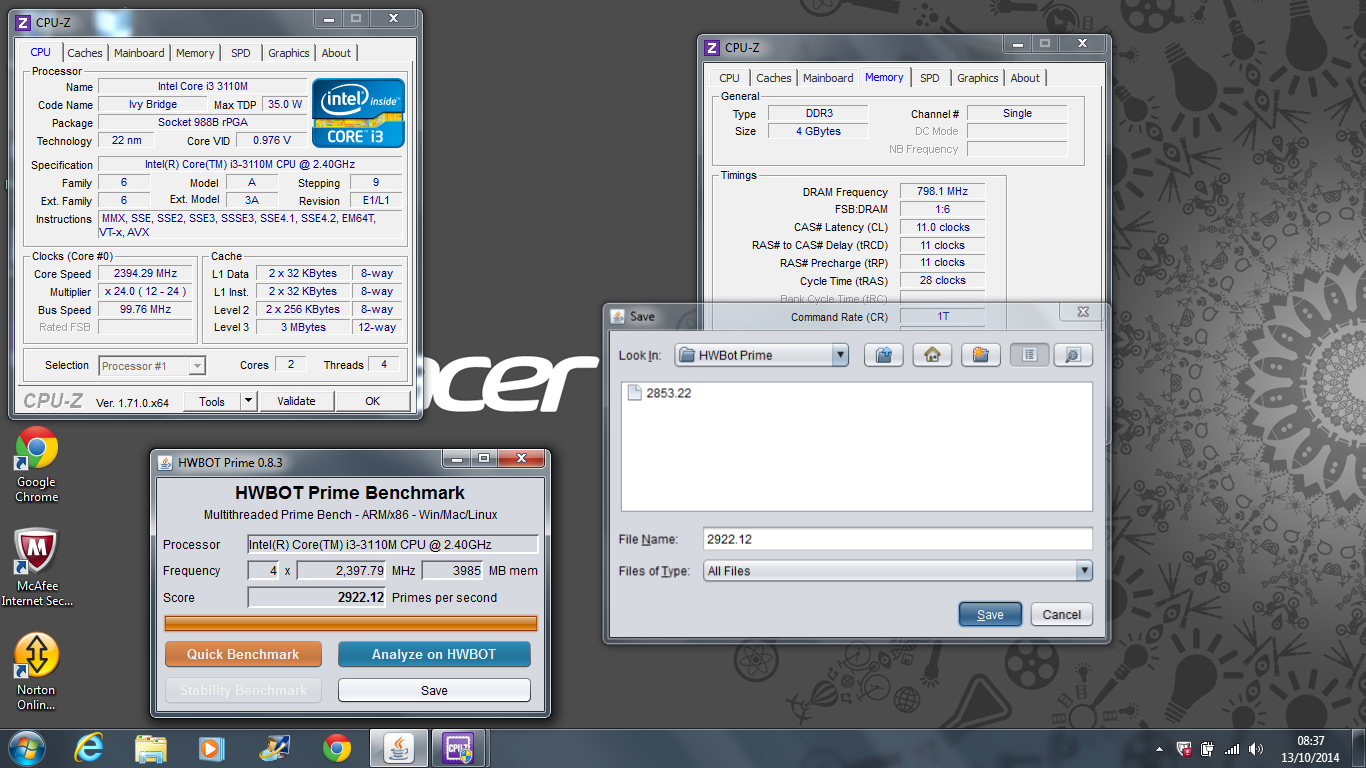This screenshot has width=1366, height=768.
Task: Open the Windows Start menu
Action: pos(27,748)
